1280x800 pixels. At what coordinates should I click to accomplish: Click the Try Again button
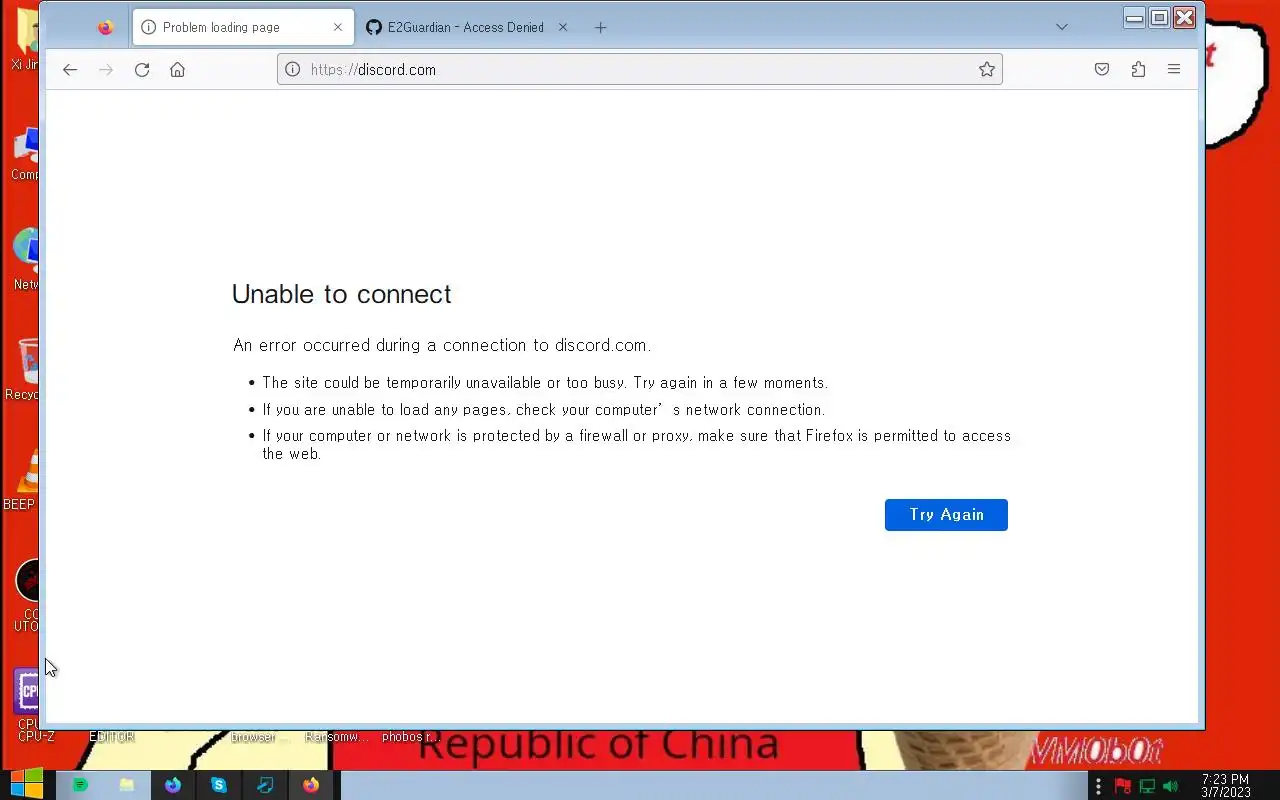coord(946,515)
